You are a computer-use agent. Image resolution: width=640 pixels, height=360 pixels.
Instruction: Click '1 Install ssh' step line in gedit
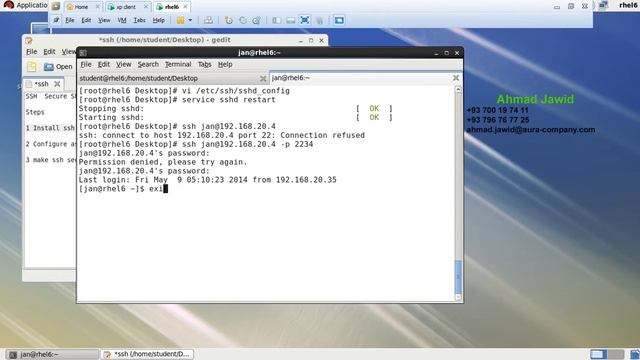(x=50, y=128)
